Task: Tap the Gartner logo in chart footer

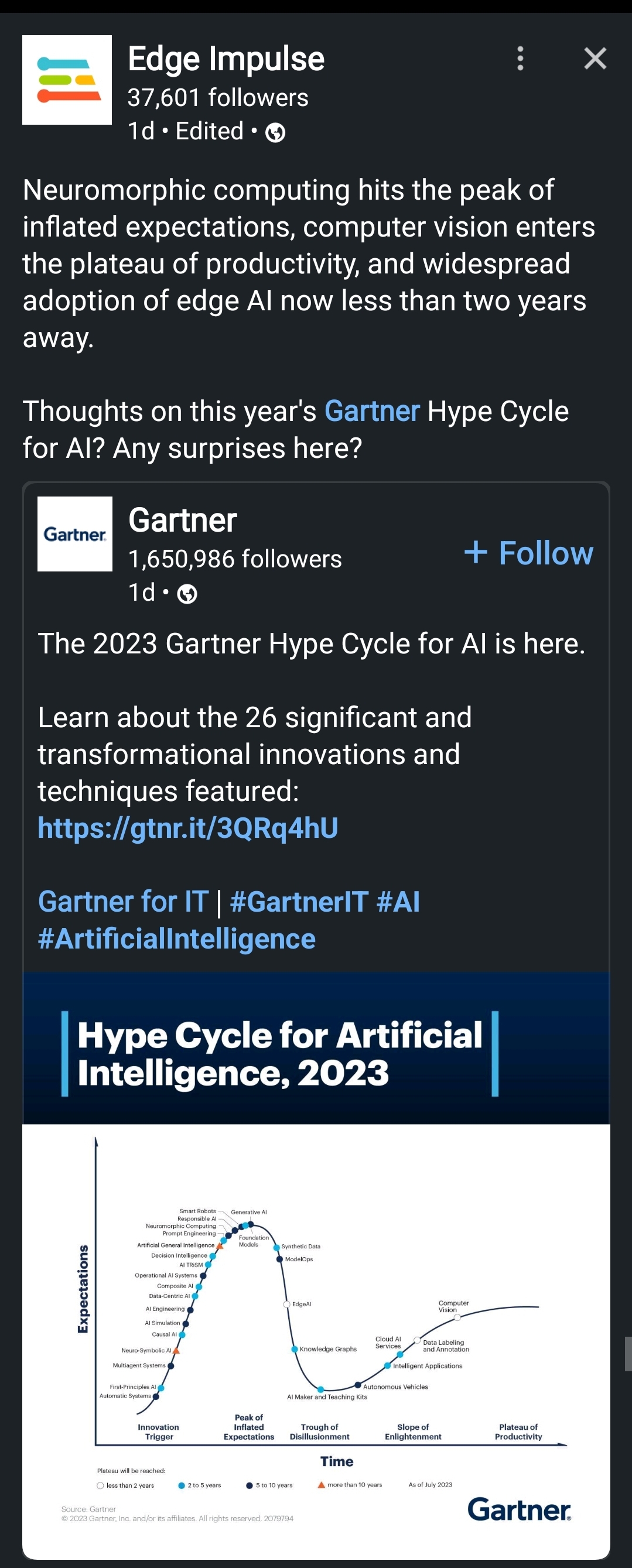Action: point(519,1509)
